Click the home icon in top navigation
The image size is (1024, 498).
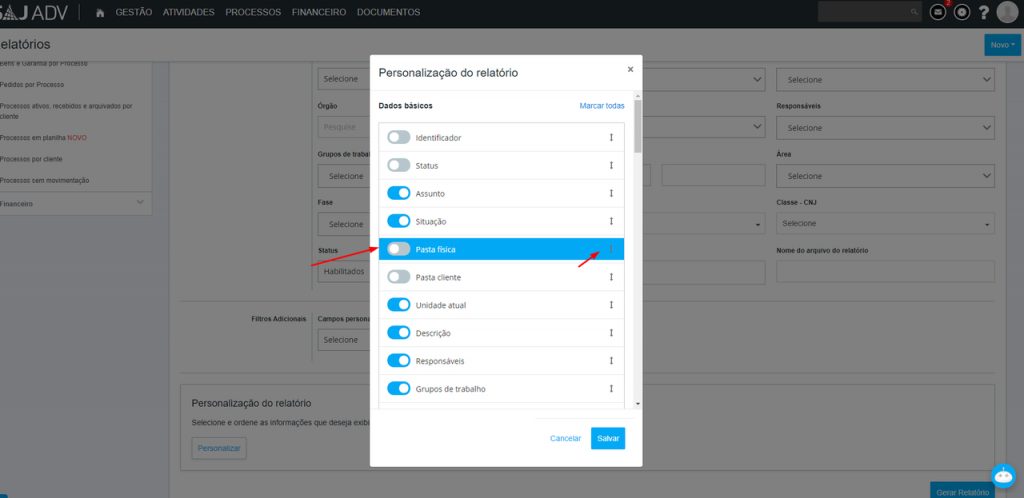tap(100, 12)
